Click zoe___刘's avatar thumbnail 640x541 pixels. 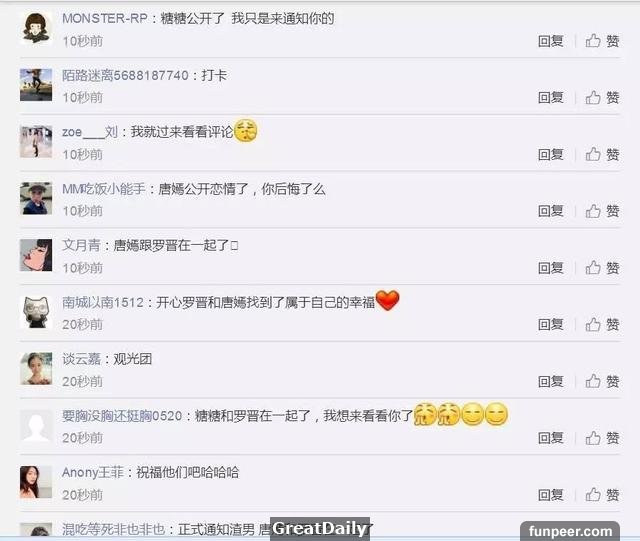coord(36,142)
